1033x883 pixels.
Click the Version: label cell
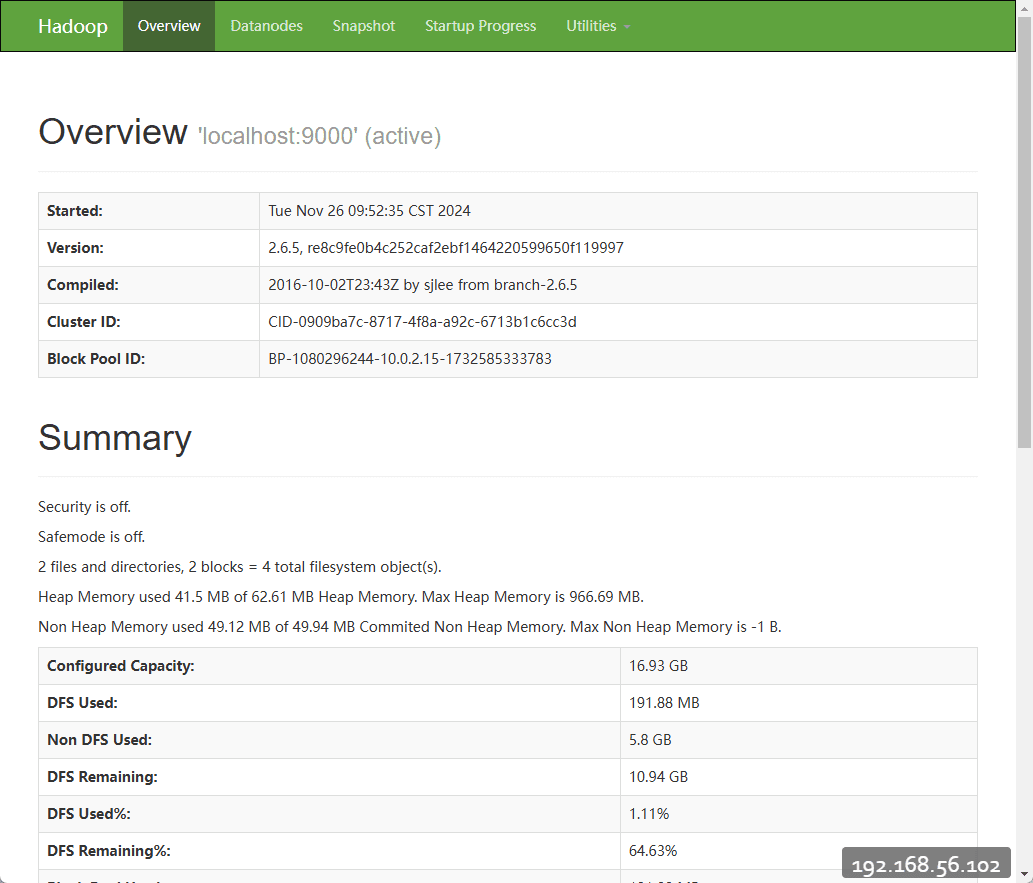149,248
